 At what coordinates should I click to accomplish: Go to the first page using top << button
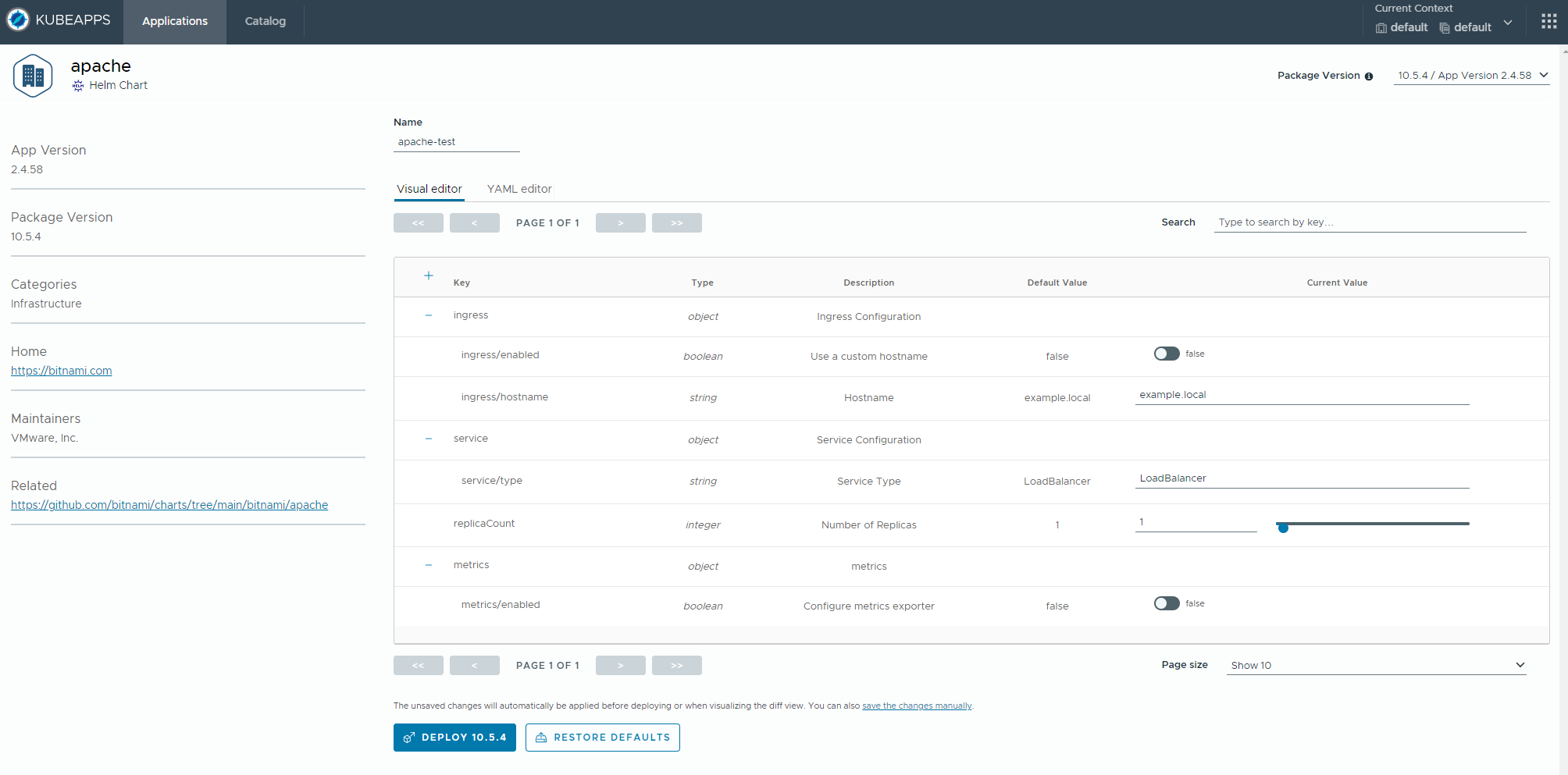419,223
